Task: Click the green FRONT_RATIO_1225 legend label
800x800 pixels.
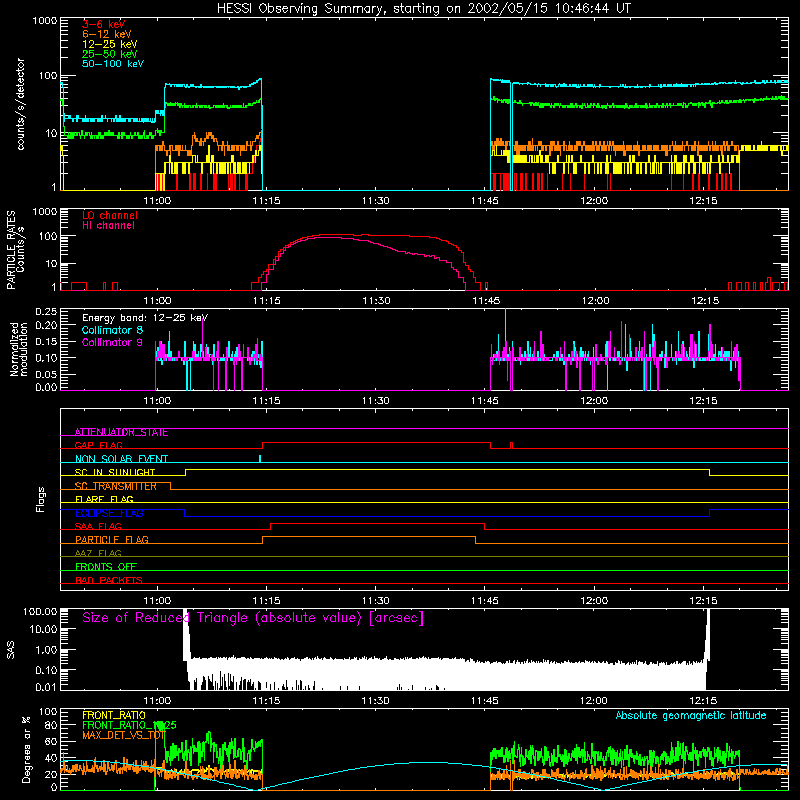Action: tap(129, 726)
